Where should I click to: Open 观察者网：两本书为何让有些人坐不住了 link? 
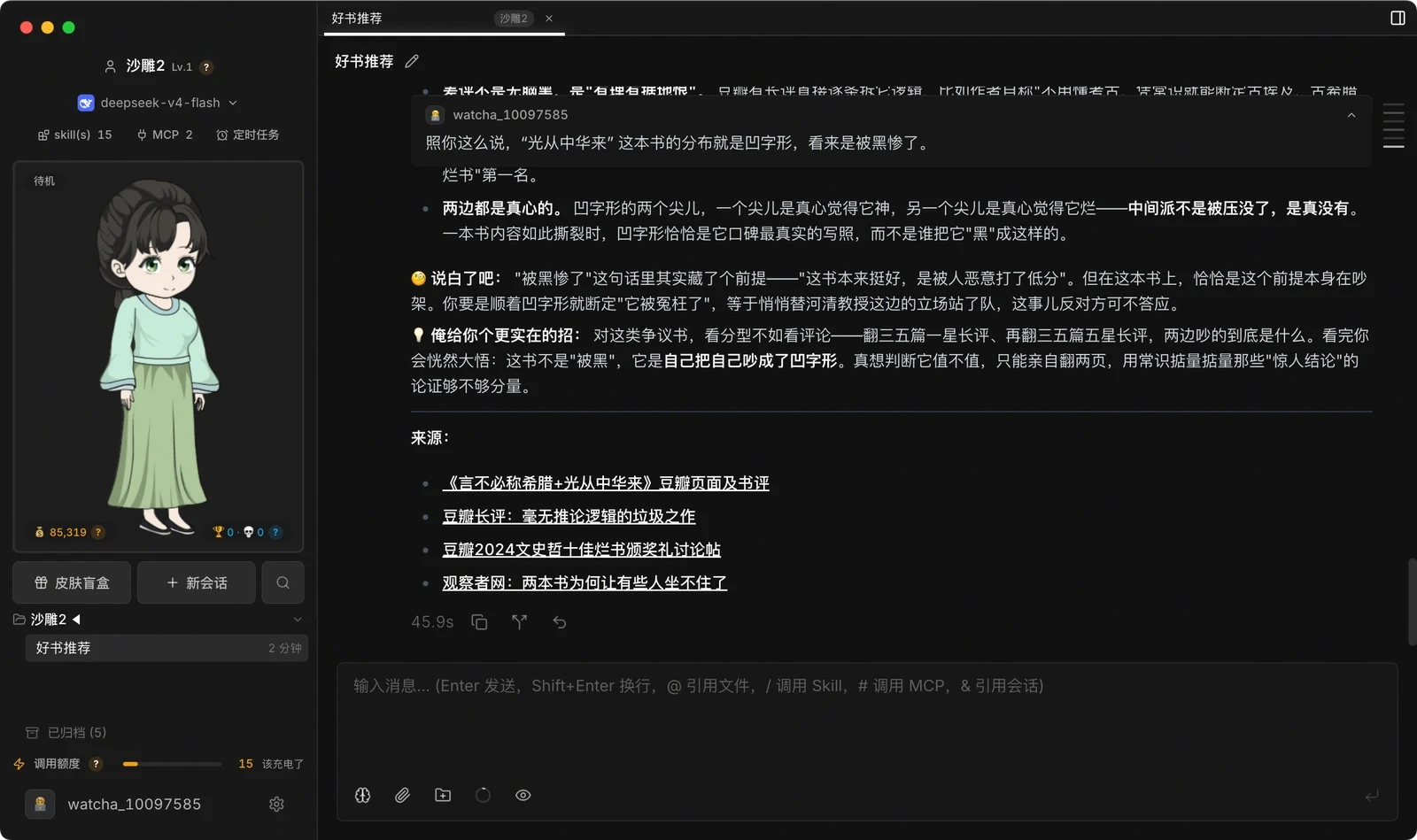[x=585, y=583]
